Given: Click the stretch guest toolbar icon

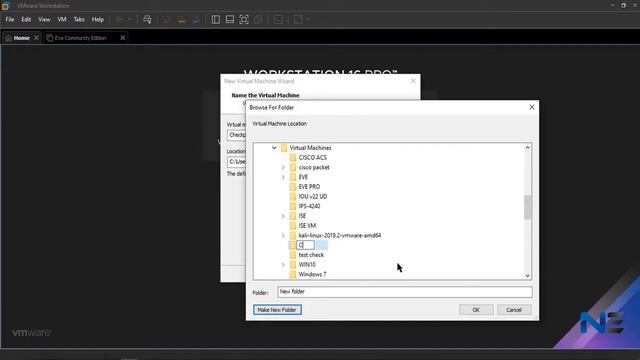Looking at the screenshot, I should 298,20.
